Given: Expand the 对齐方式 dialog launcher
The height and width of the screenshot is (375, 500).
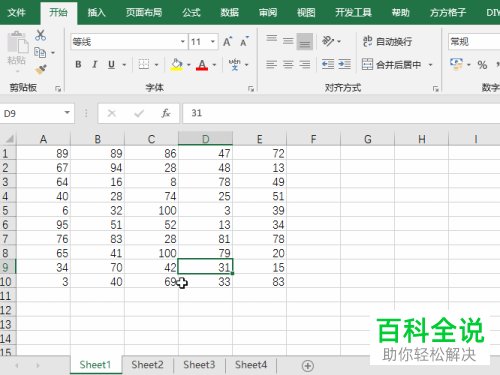Looking at the screenshot, I should (x=435, y=89).
